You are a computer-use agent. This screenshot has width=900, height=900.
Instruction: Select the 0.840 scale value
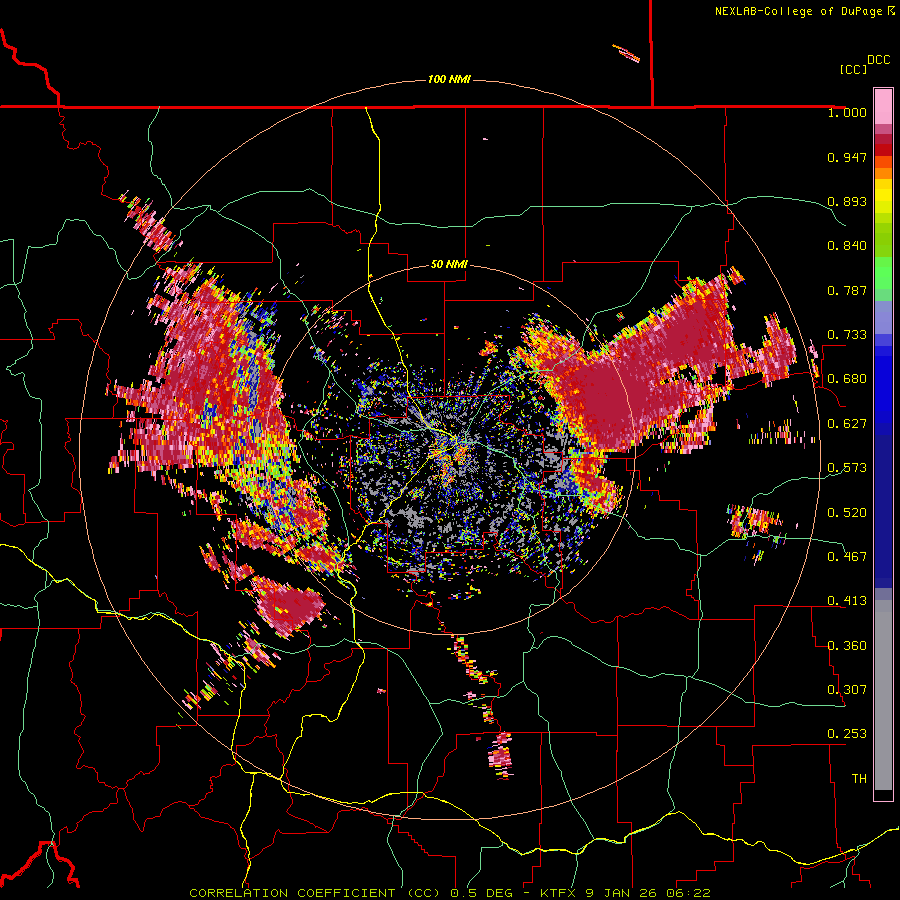click(847, 246)
